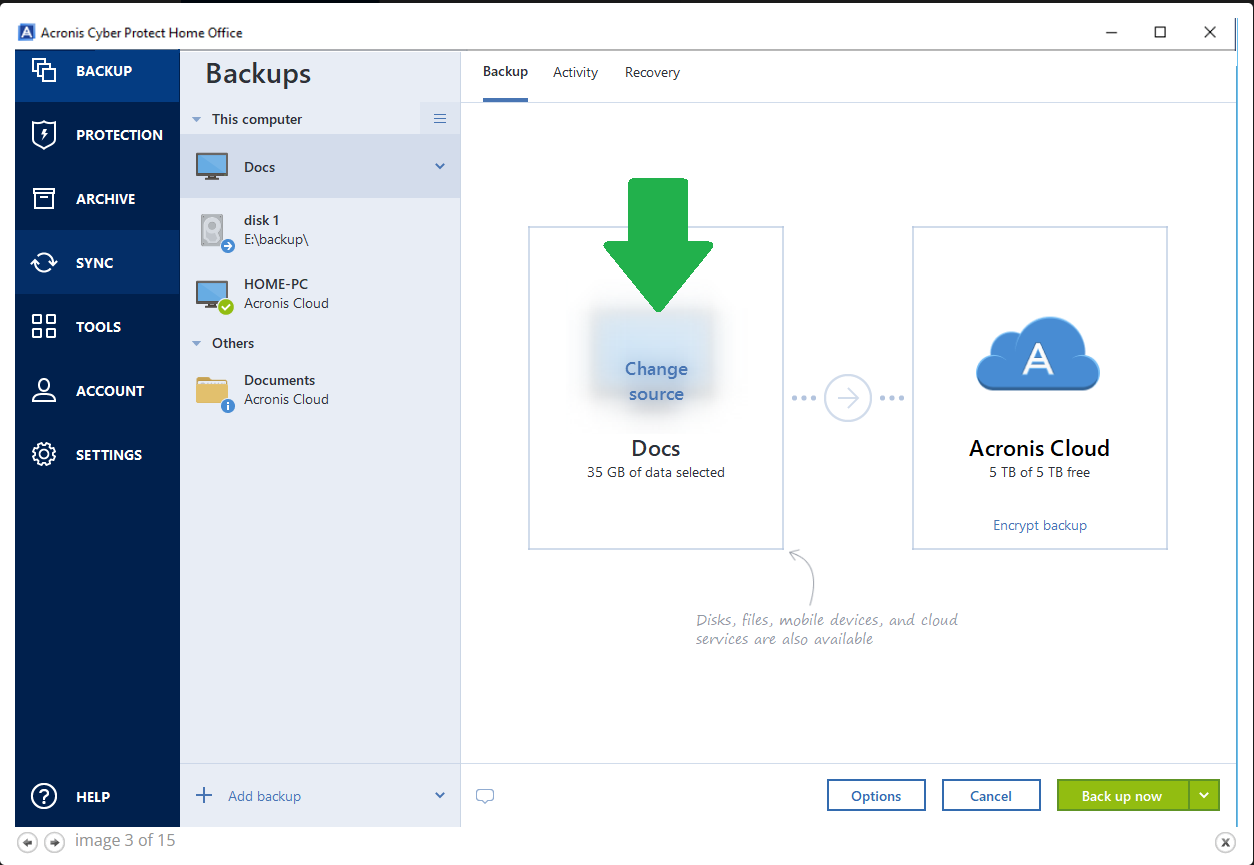This screenshot has height=865, width=1254.
Task: Maximize the Acronis window
Action: (1160, 32)
